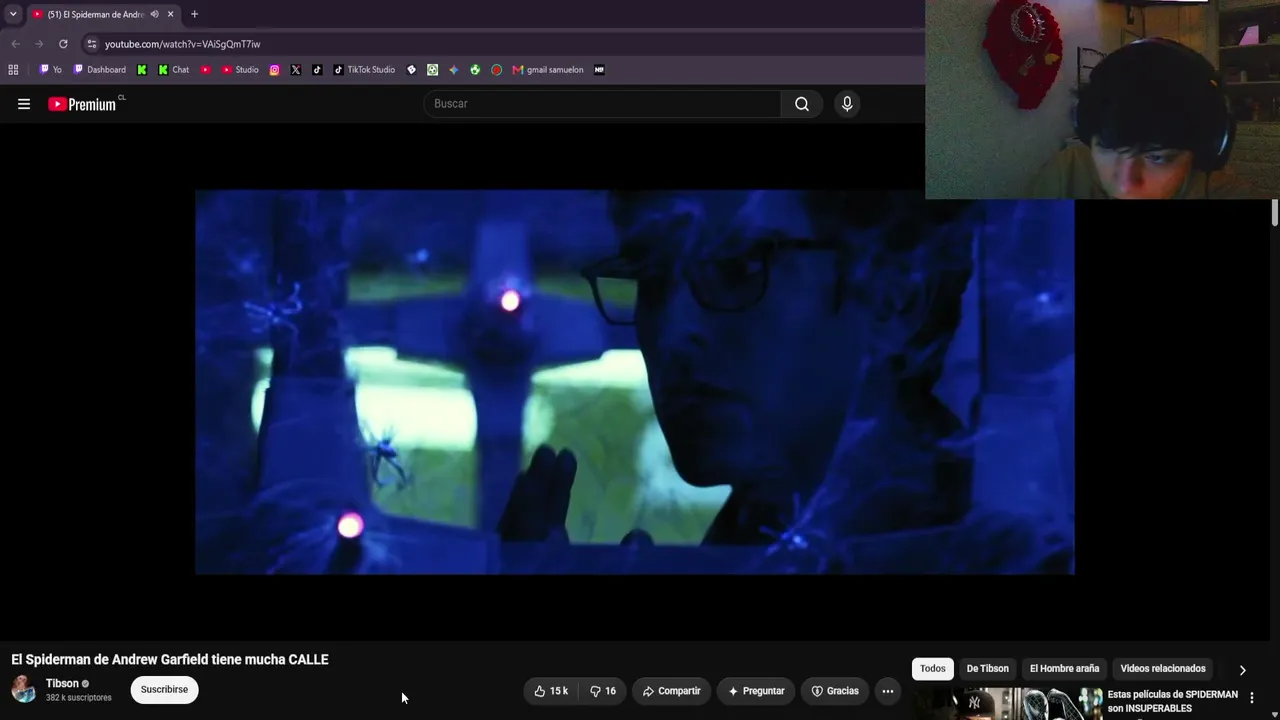Open the Twitch 'Yo' bookmark
The image size is (1280, 720).
50,70
